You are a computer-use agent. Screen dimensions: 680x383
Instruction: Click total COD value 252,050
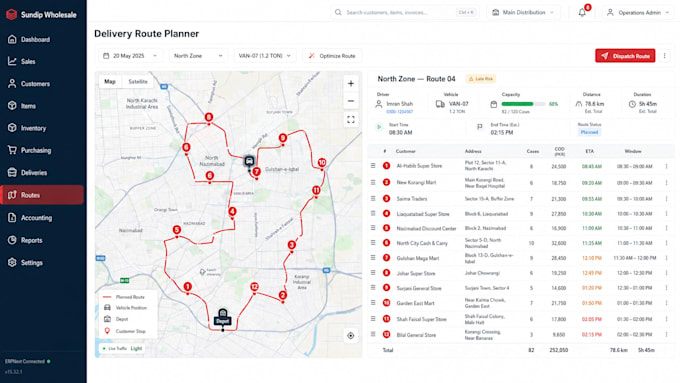(559, 350)
